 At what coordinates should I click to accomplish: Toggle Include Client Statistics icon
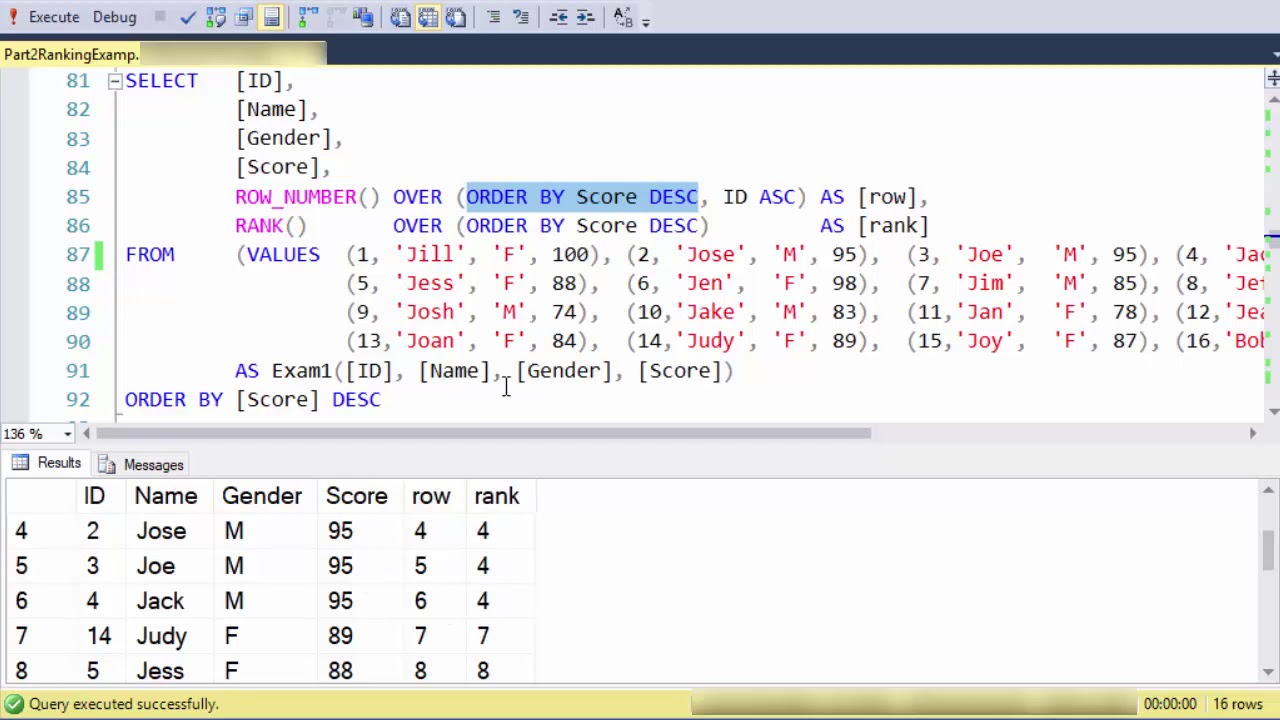tap(363, 17)
